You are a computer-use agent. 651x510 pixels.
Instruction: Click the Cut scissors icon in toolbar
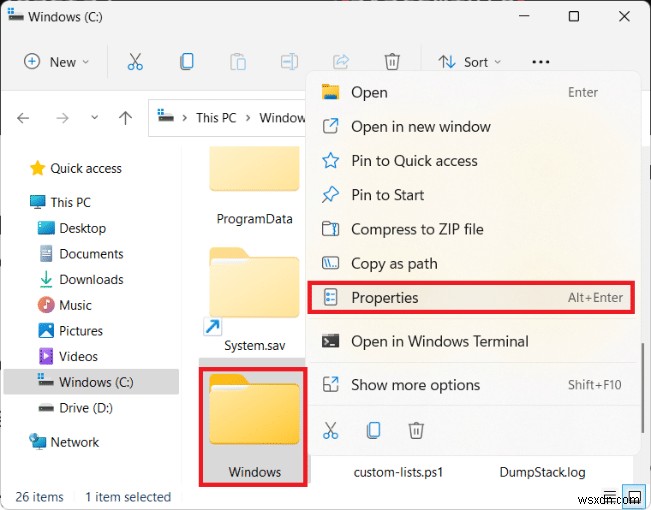[x=135, y=61]
